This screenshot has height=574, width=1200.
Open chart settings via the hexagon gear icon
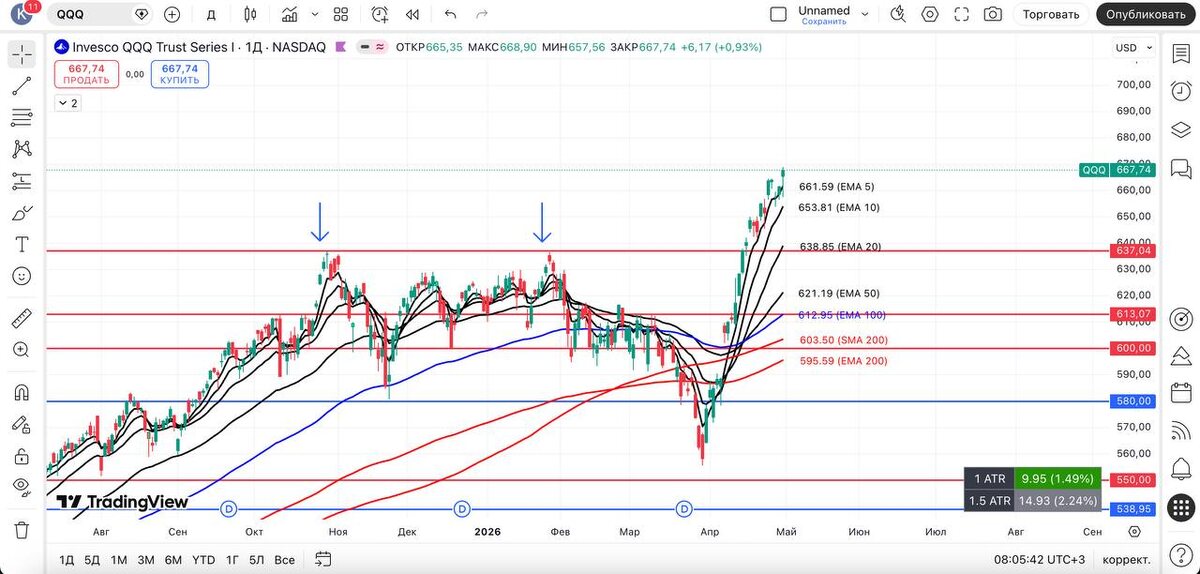930,14
